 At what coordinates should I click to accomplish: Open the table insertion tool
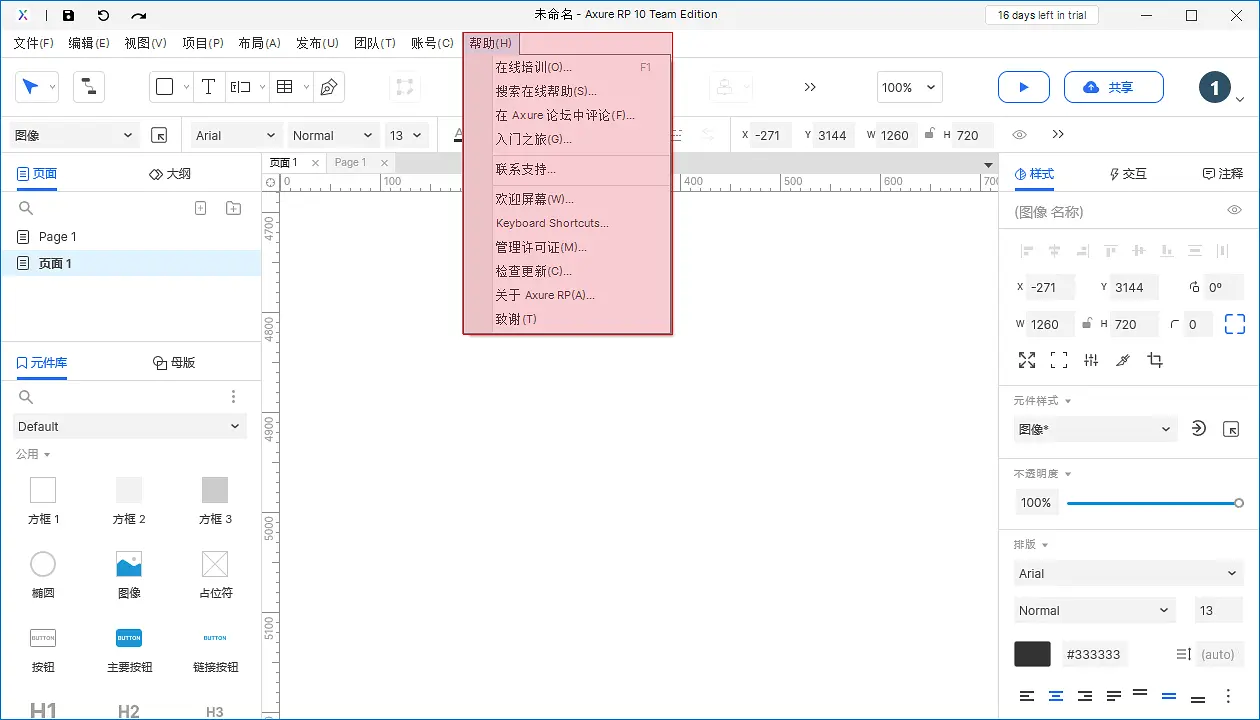point(285,87)
